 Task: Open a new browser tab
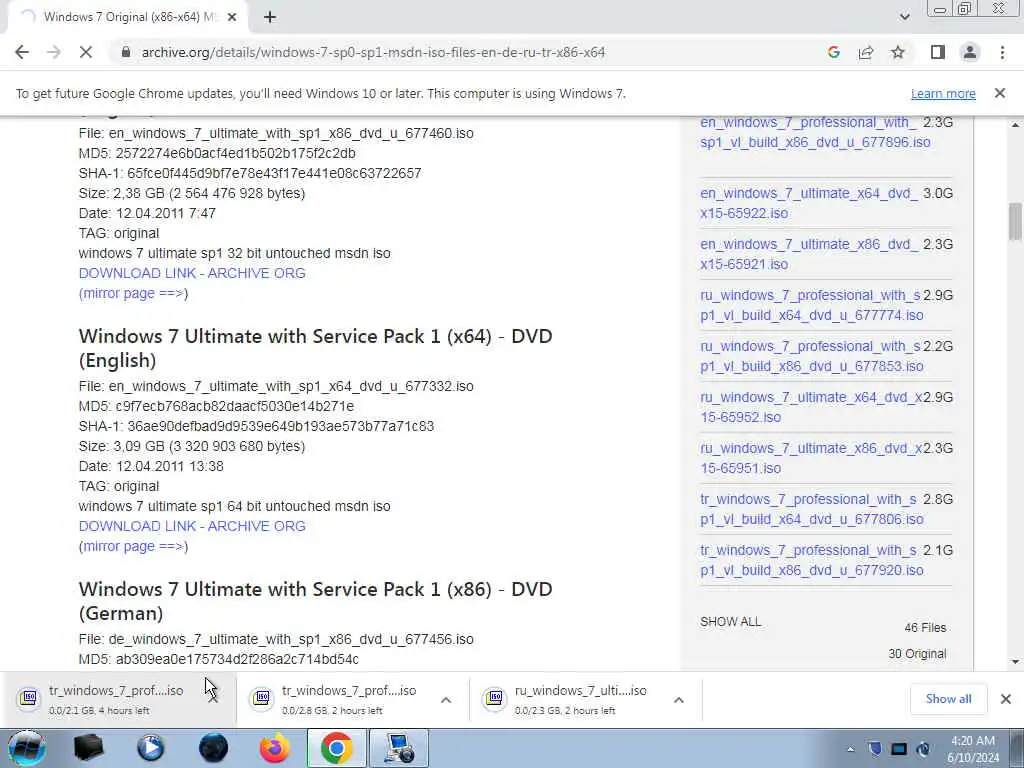tap(270, 17)
